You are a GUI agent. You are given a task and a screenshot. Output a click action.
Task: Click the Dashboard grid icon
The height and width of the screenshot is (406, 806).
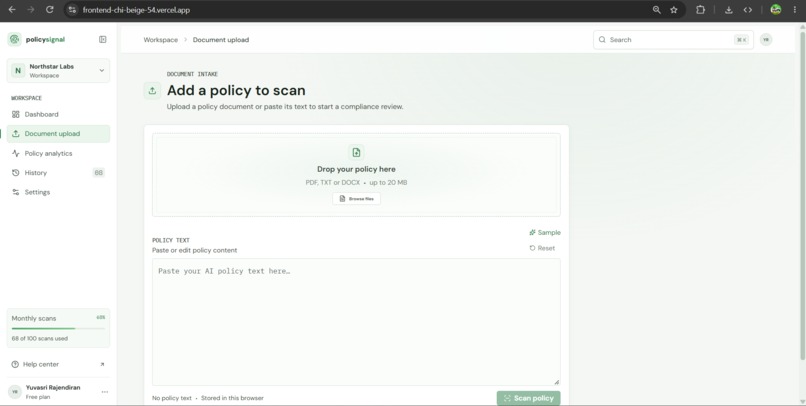[15, 114]
